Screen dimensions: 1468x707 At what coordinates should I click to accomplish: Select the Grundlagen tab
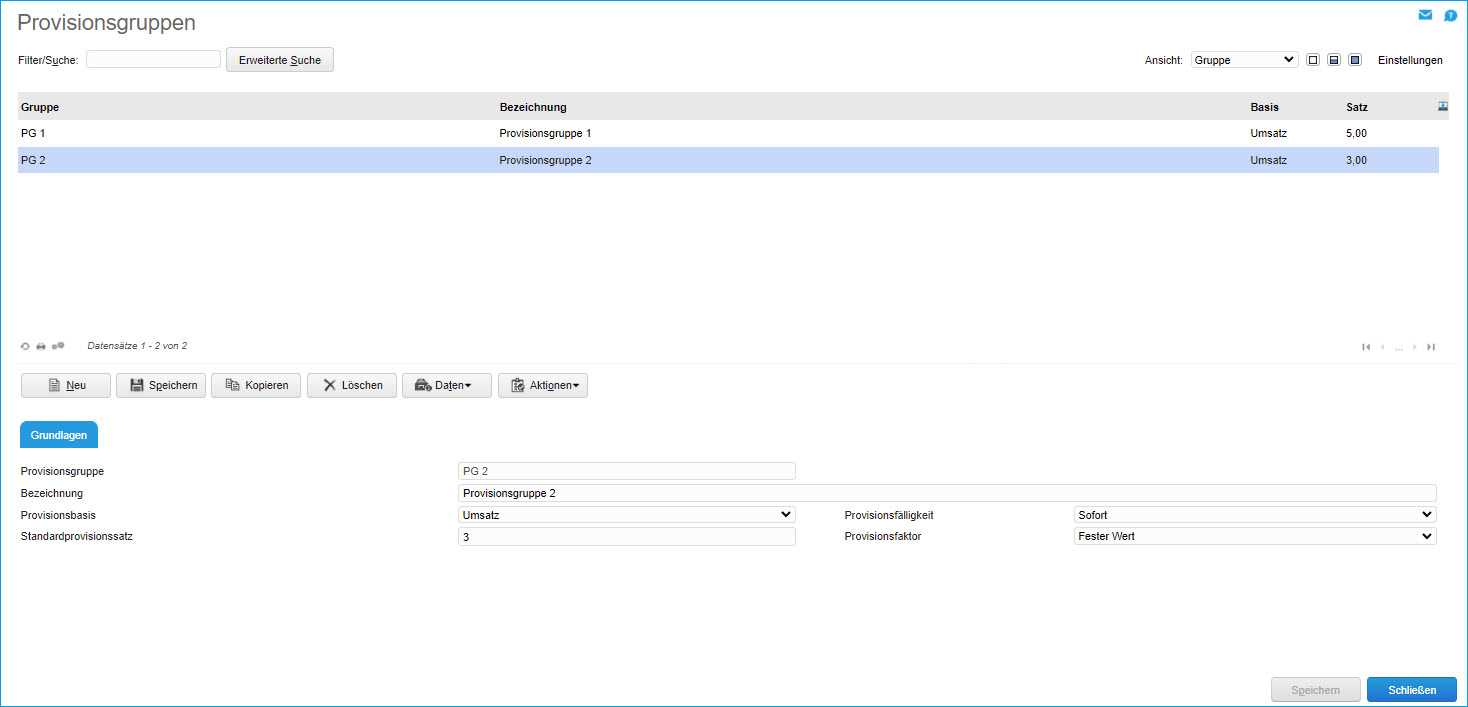(x=59, y=435)
